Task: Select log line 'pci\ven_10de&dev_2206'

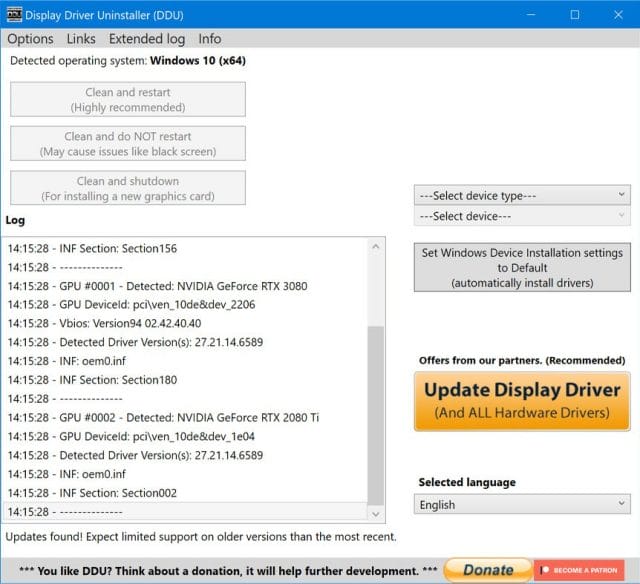Action: tap(185, 304)
